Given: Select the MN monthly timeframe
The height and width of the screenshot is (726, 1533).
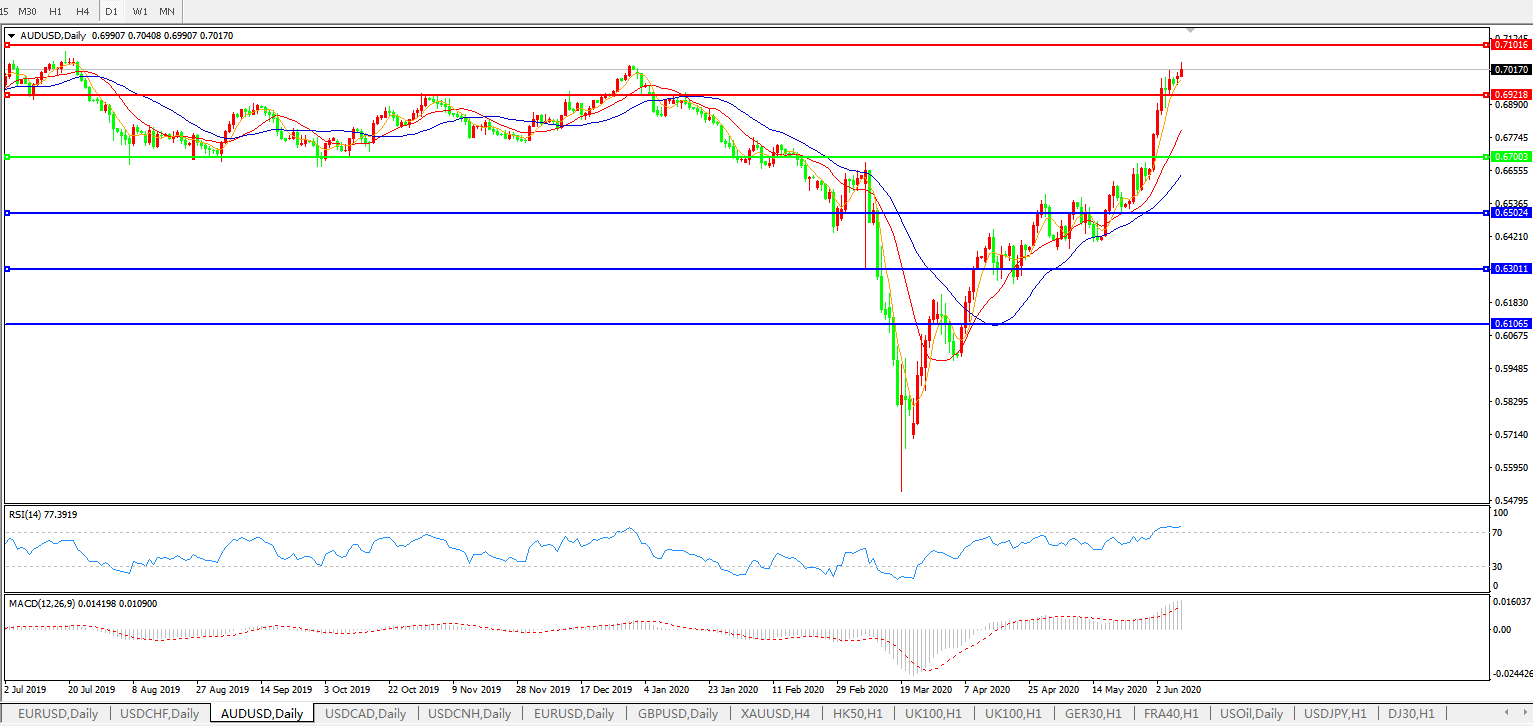Looking at the screenshot, I should click(167, 11).
